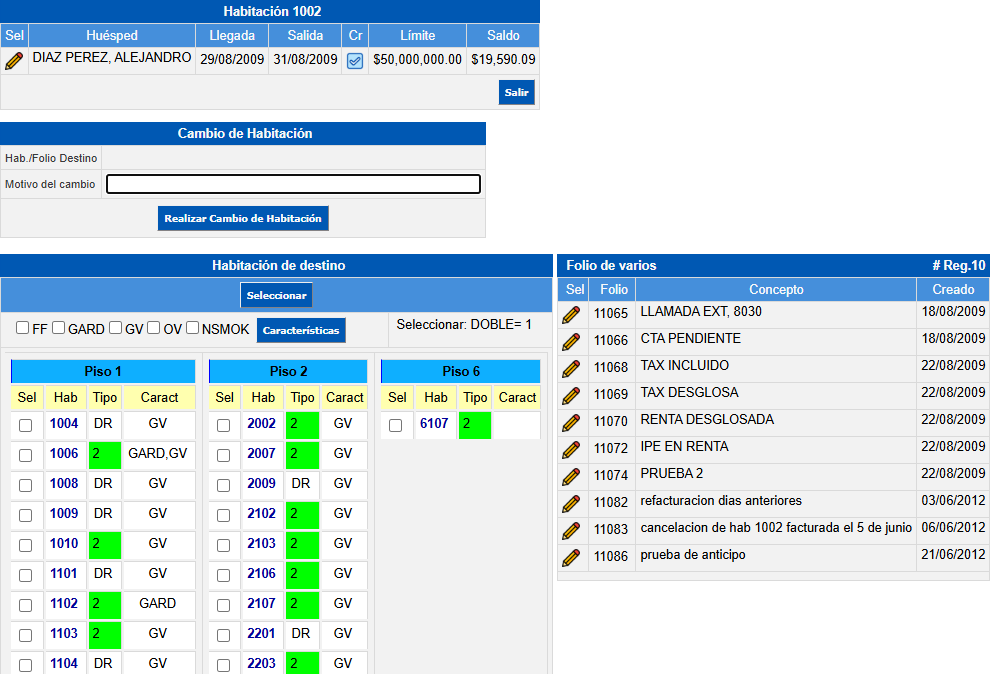Choose pencil icon for folio 11074 PRUEBA 2
Viewport: 992px width, 674px height.
click(x=571, y=477)
